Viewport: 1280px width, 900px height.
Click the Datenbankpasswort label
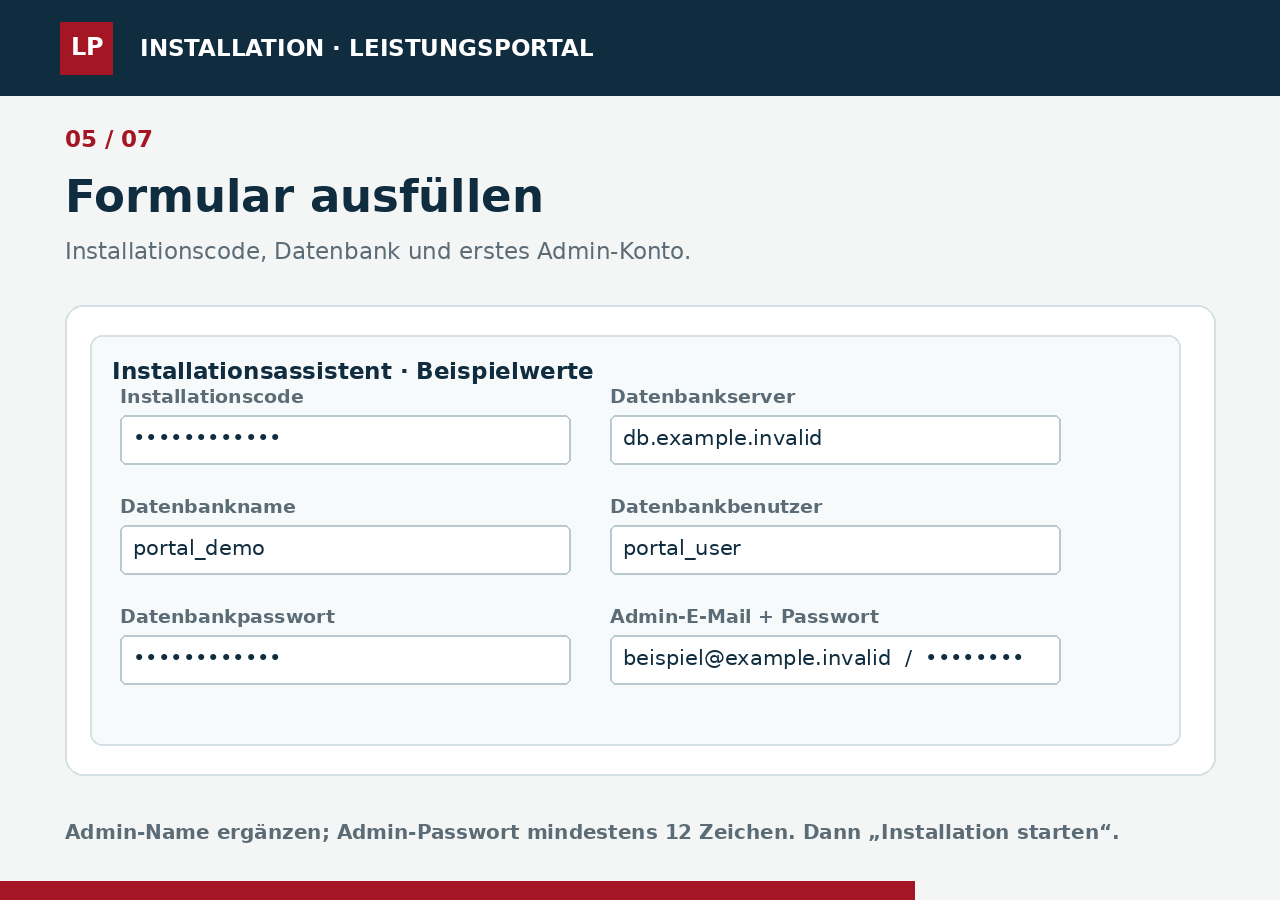pos(227,617)
